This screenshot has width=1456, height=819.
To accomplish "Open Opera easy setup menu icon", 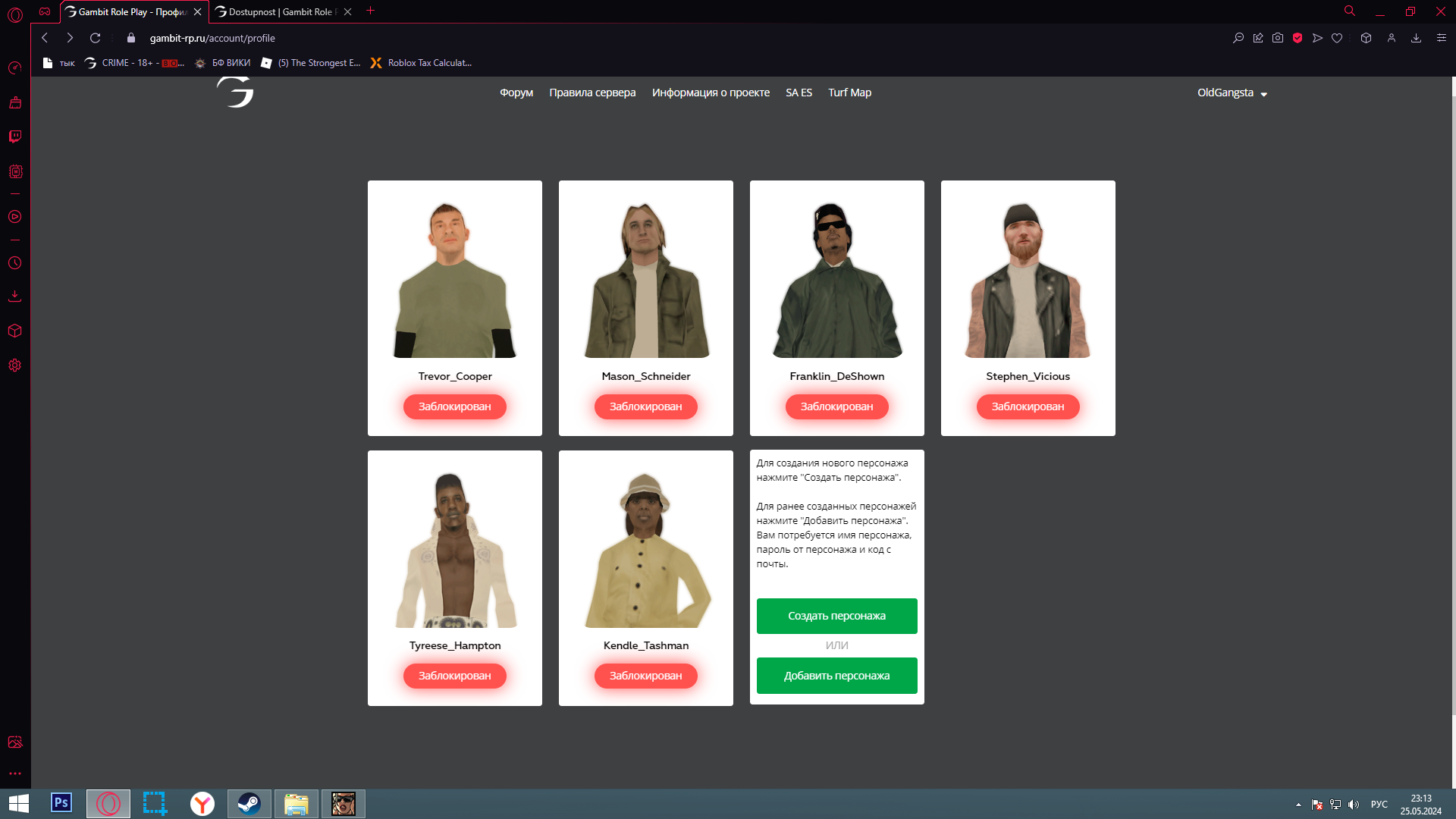I will point(1442,38).
